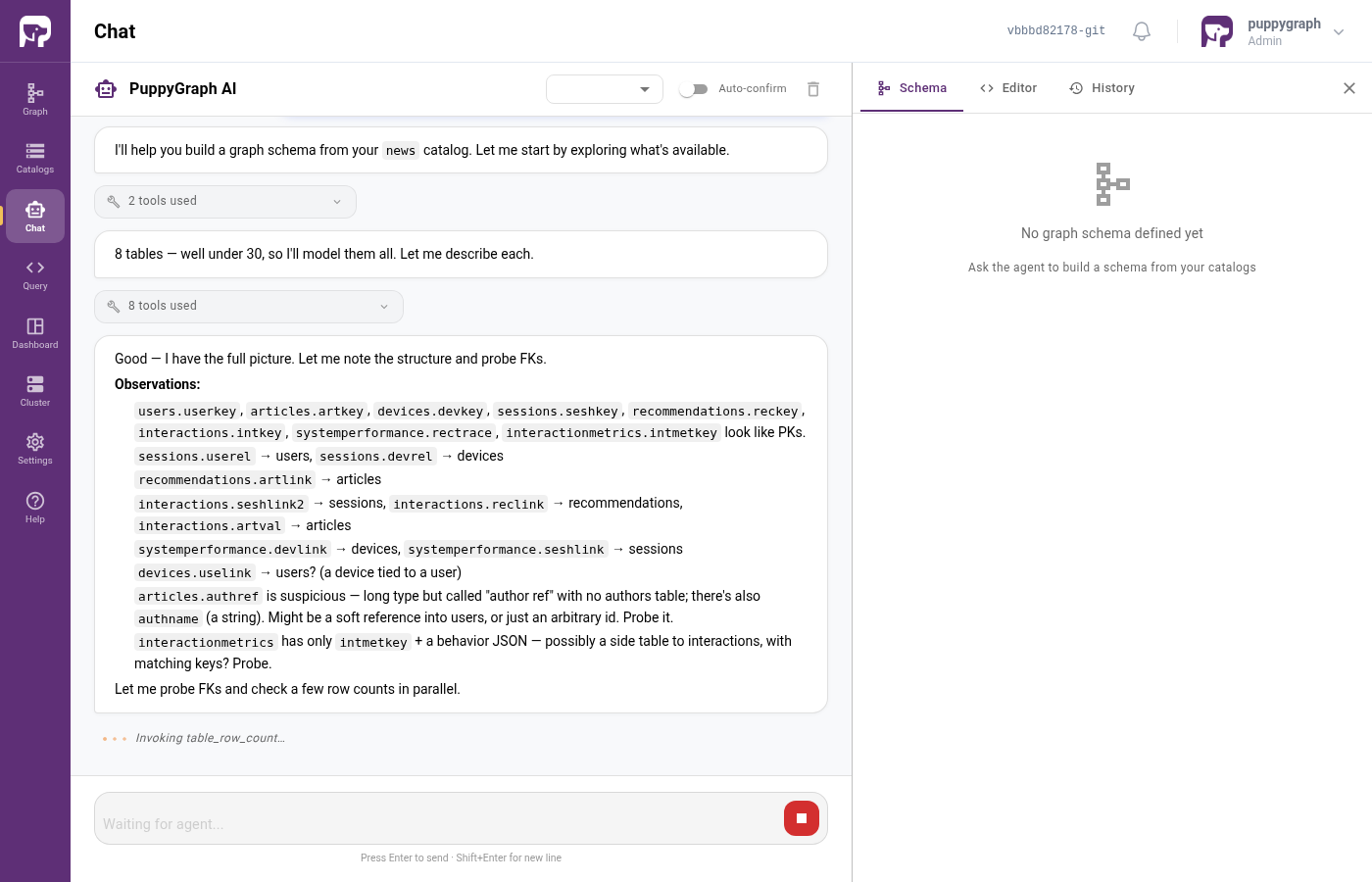1372x882 pixels.
Task: Switch to the Editor tab
Action: coord(1008,88)
